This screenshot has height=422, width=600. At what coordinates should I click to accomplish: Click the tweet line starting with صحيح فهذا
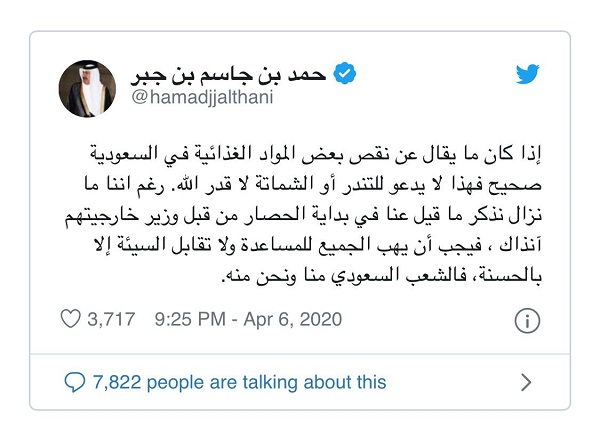(x=313, y=184)
